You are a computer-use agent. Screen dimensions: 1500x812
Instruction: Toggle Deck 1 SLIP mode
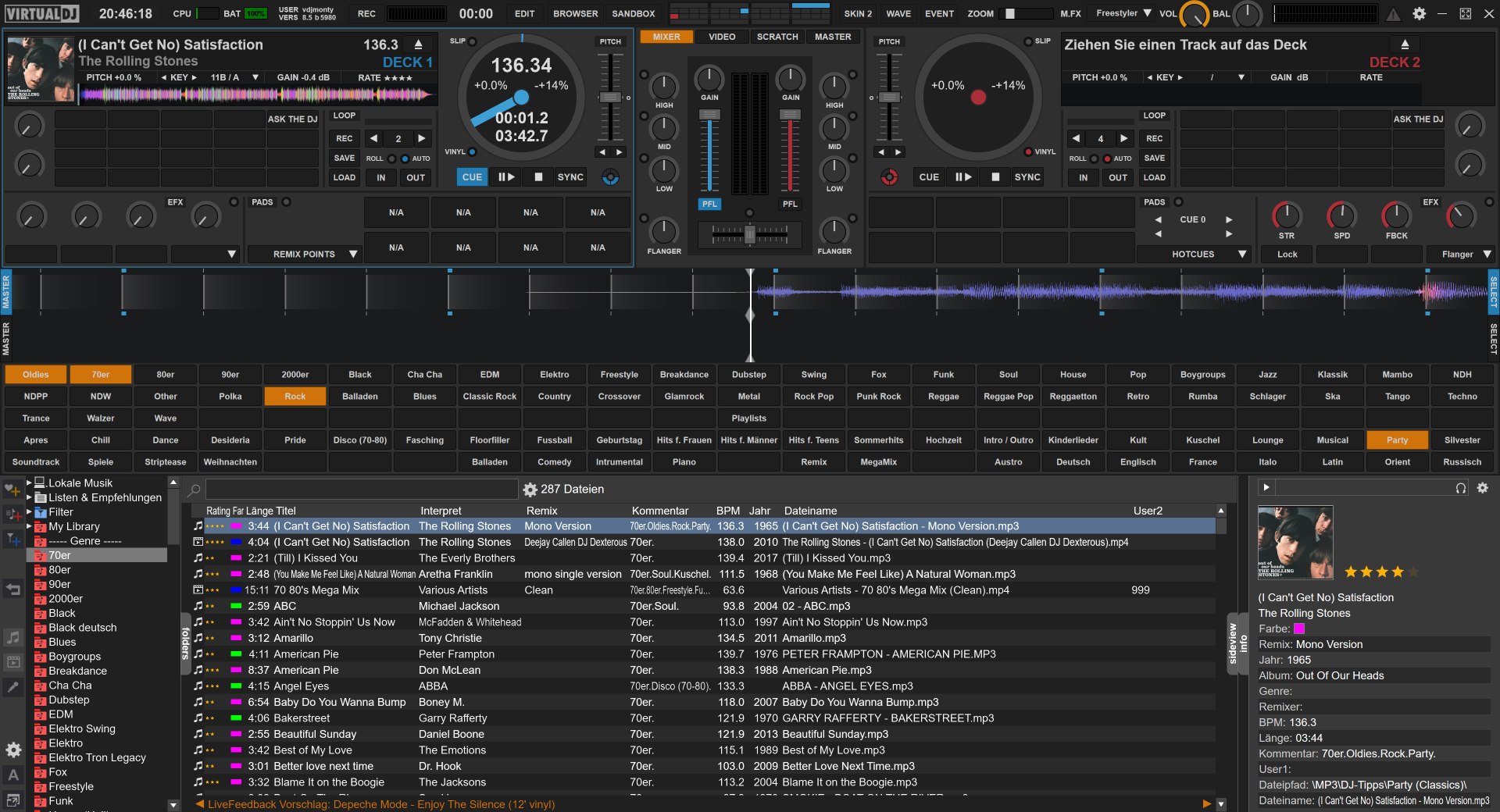click(472, 41)
